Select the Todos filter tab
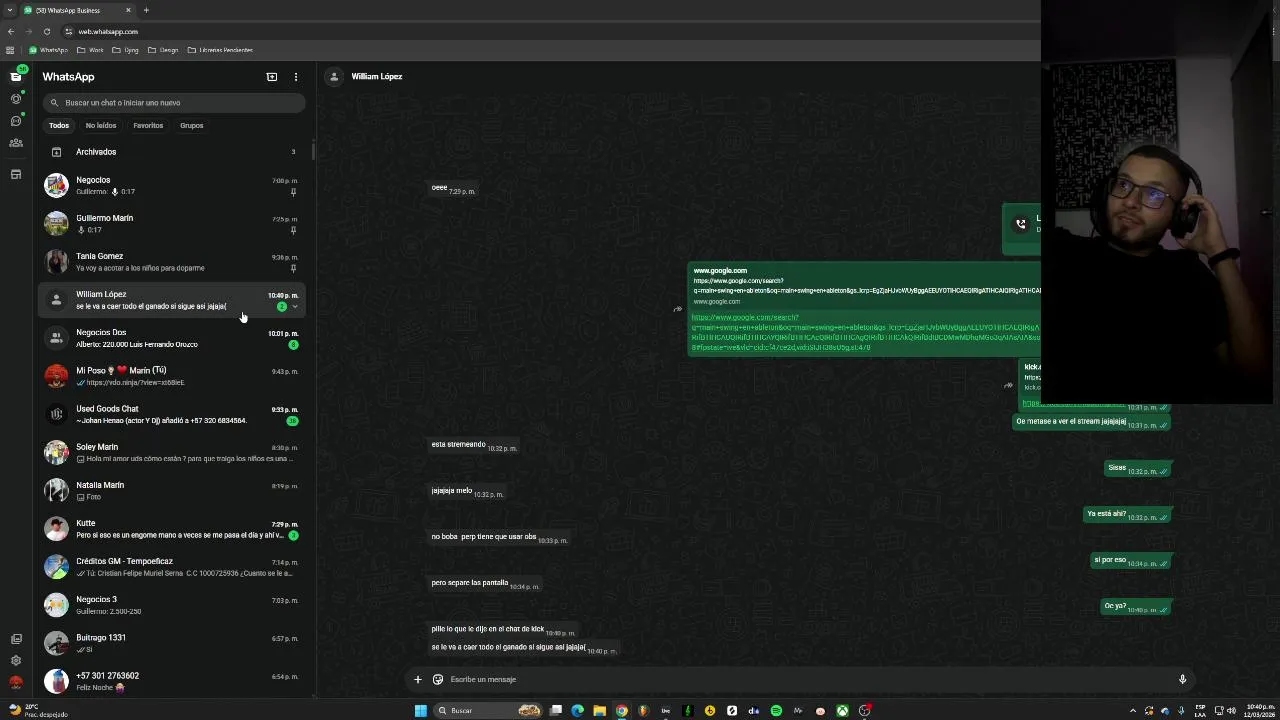The height and width of the screenshot is (720, 1280). (x=59, y=126)
